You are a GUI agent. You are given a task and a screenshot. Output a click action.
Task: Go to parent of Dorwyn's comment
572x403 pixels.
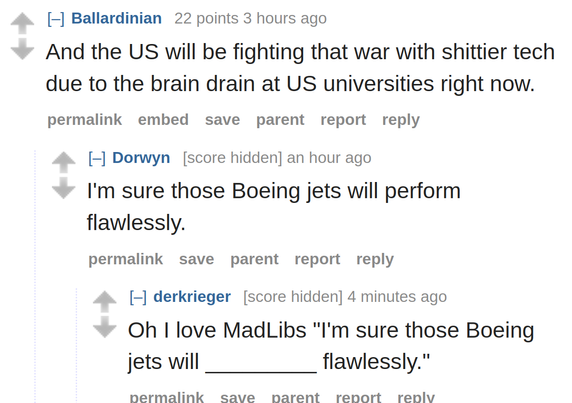click(254, 260)
